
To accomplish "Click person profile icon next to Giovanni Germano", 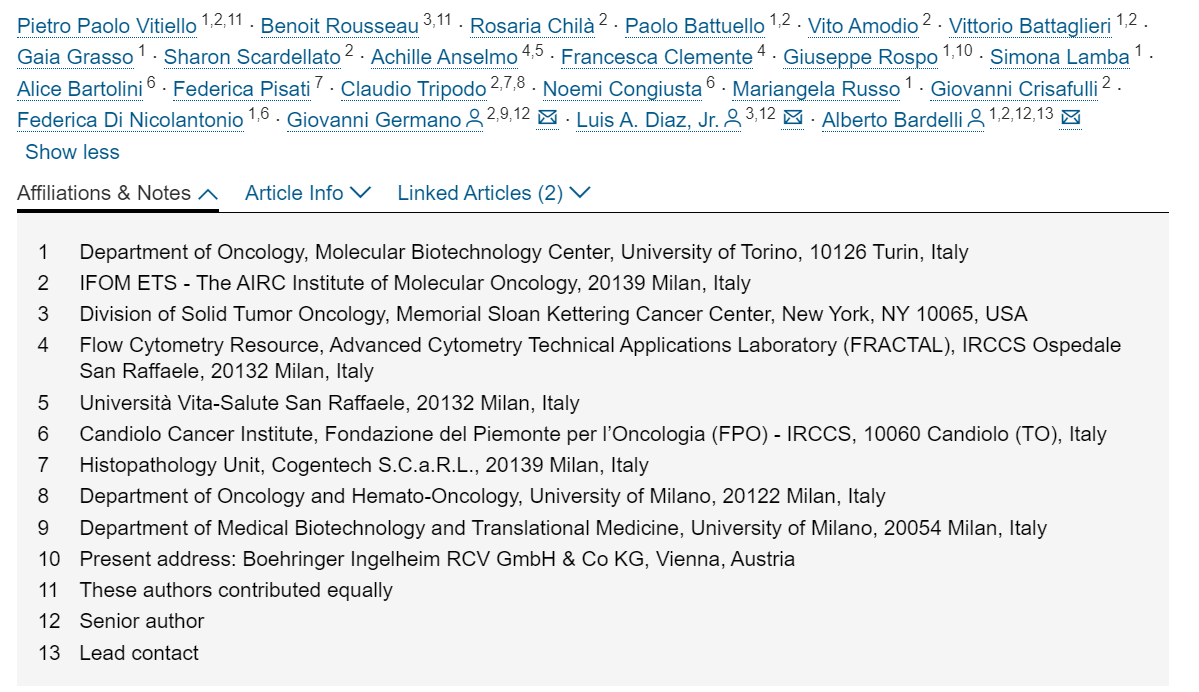I will pos(474,120).
